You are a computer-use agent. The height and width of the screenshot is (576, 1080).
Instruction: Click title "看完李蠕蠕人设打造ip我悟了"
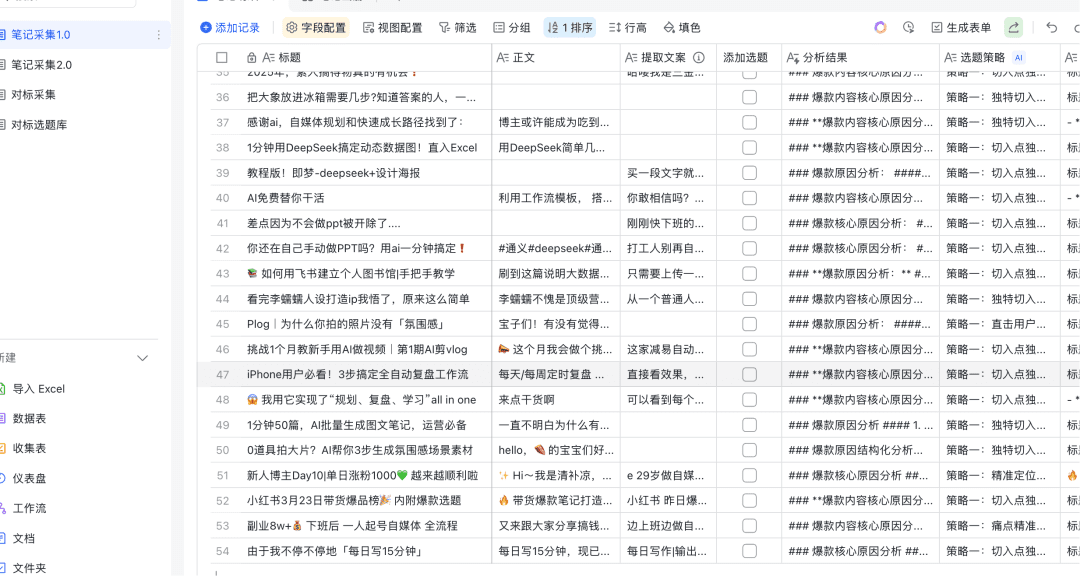[358, 299]
